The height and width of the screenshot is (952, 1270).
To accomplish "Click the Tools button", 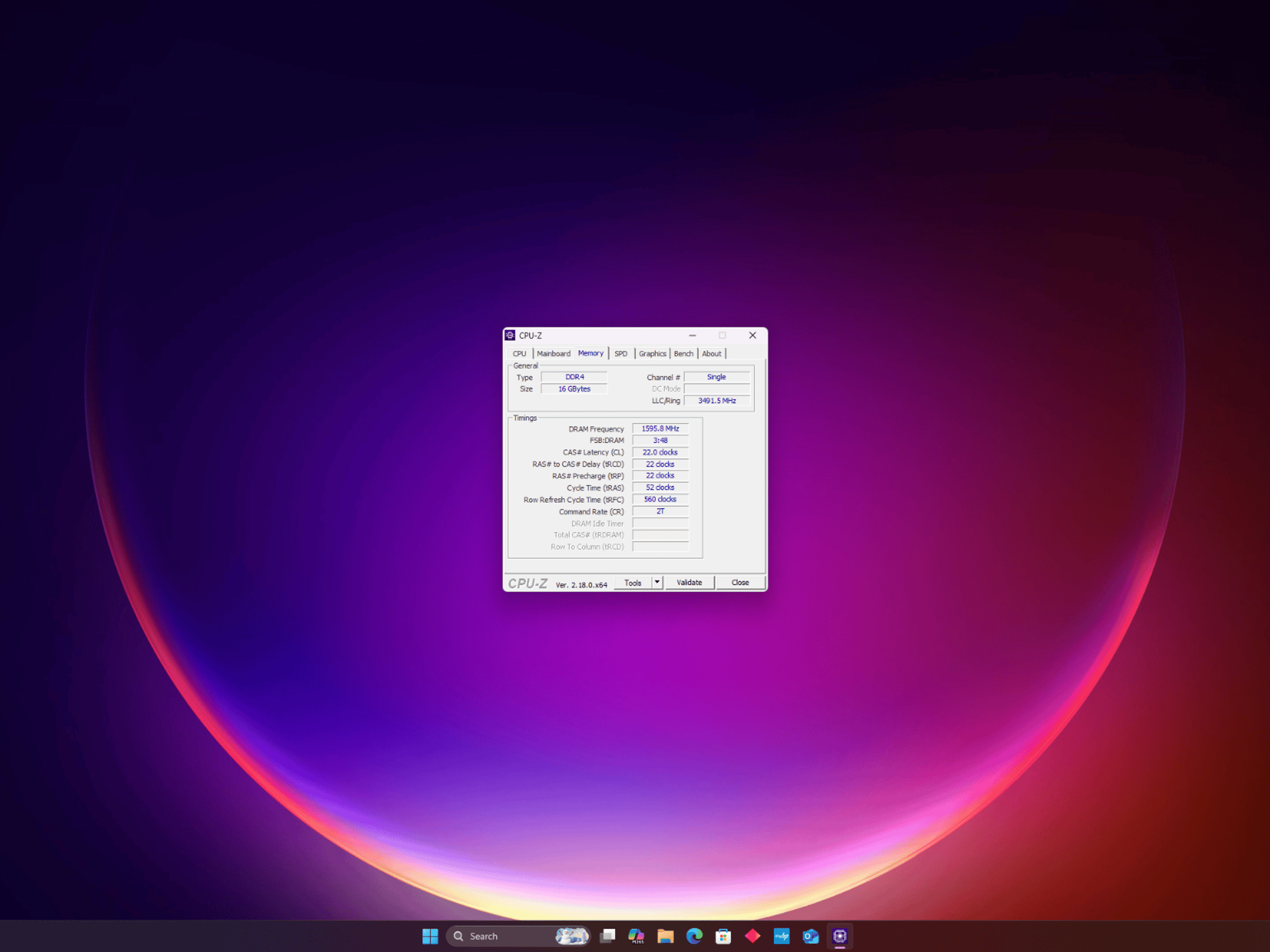I will click(633, 583).
